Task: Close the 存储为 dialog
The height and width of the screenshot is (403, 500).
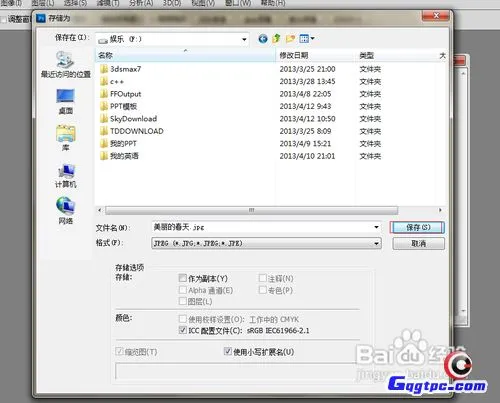Action: pyautogui.click(x=436, y=16)
